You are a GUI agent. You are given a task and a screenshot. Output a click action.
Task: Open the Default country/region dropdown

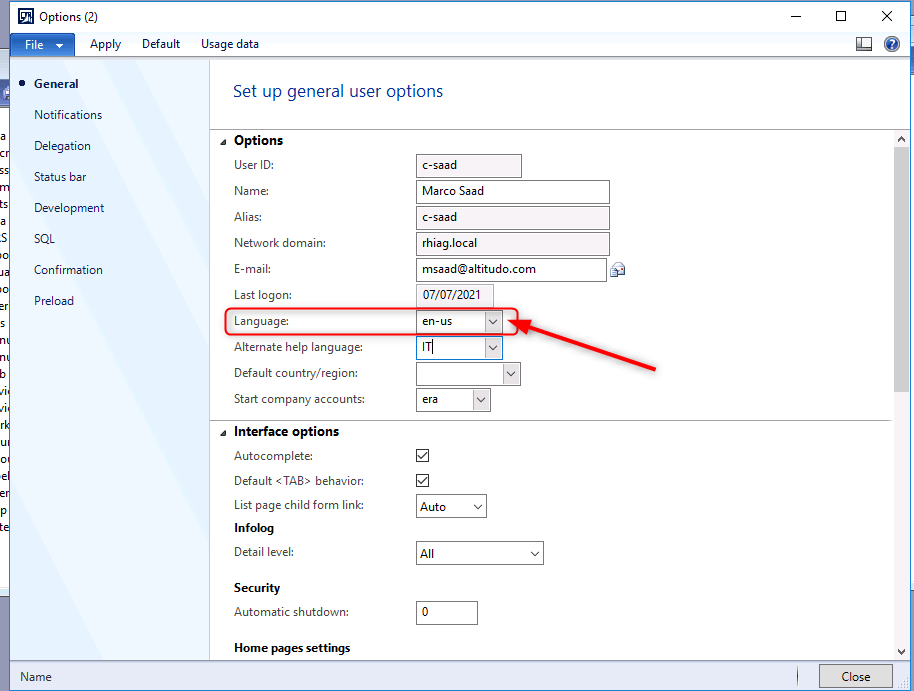click(x=511, y=374)
